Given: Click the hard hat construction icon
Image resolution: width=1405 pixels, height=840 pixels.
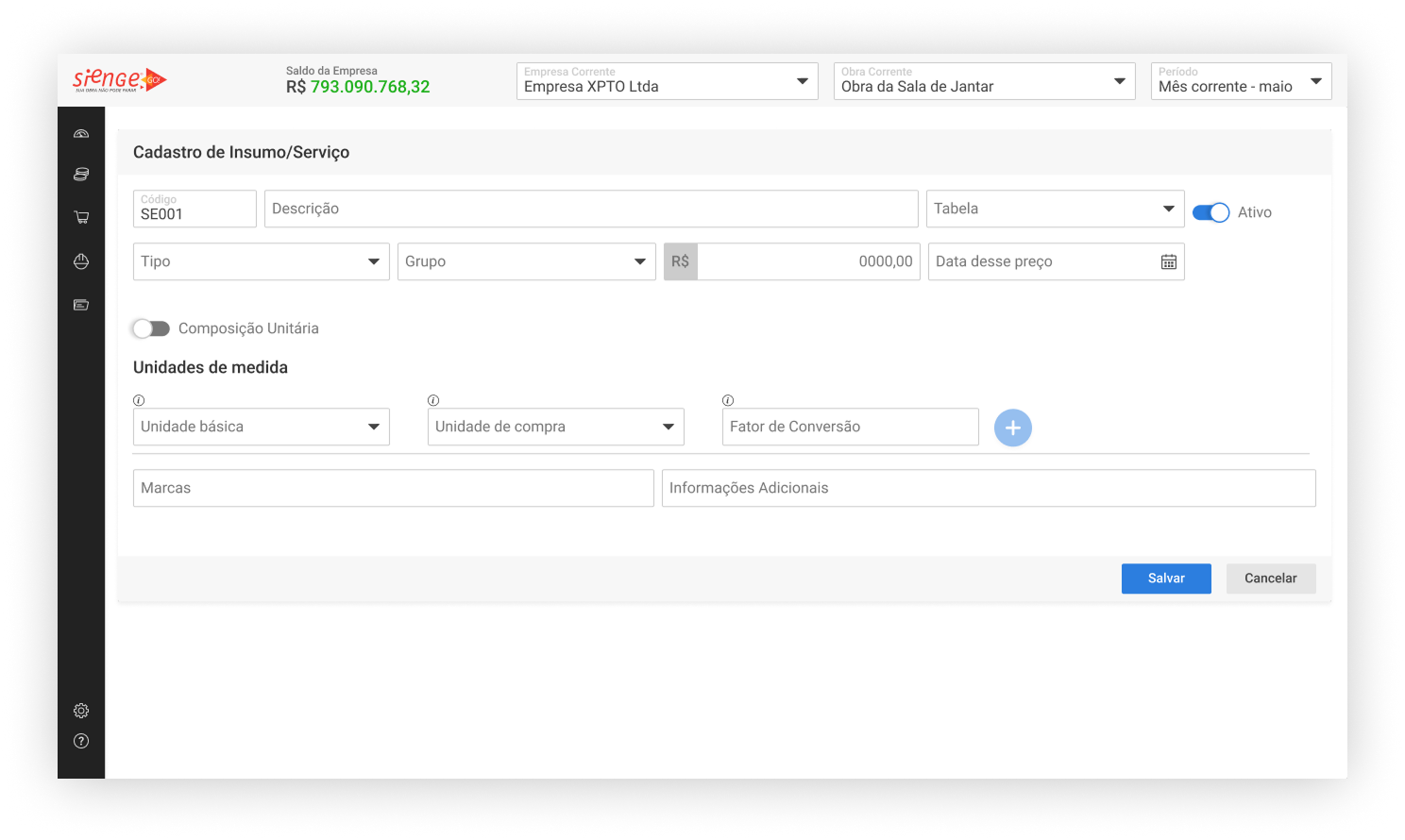Looking at the screenshot, I should [x=81, y=261].
